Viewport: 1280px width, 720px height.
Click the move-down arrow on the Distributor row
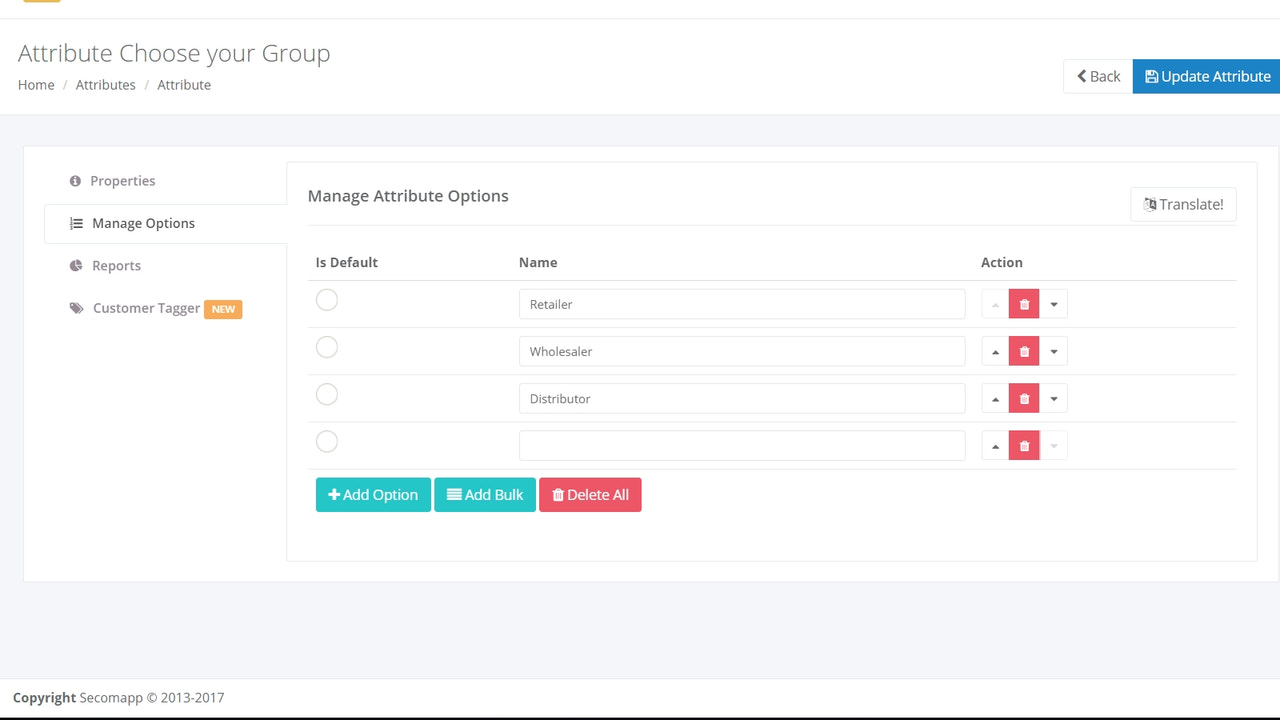click(1054, 397)
